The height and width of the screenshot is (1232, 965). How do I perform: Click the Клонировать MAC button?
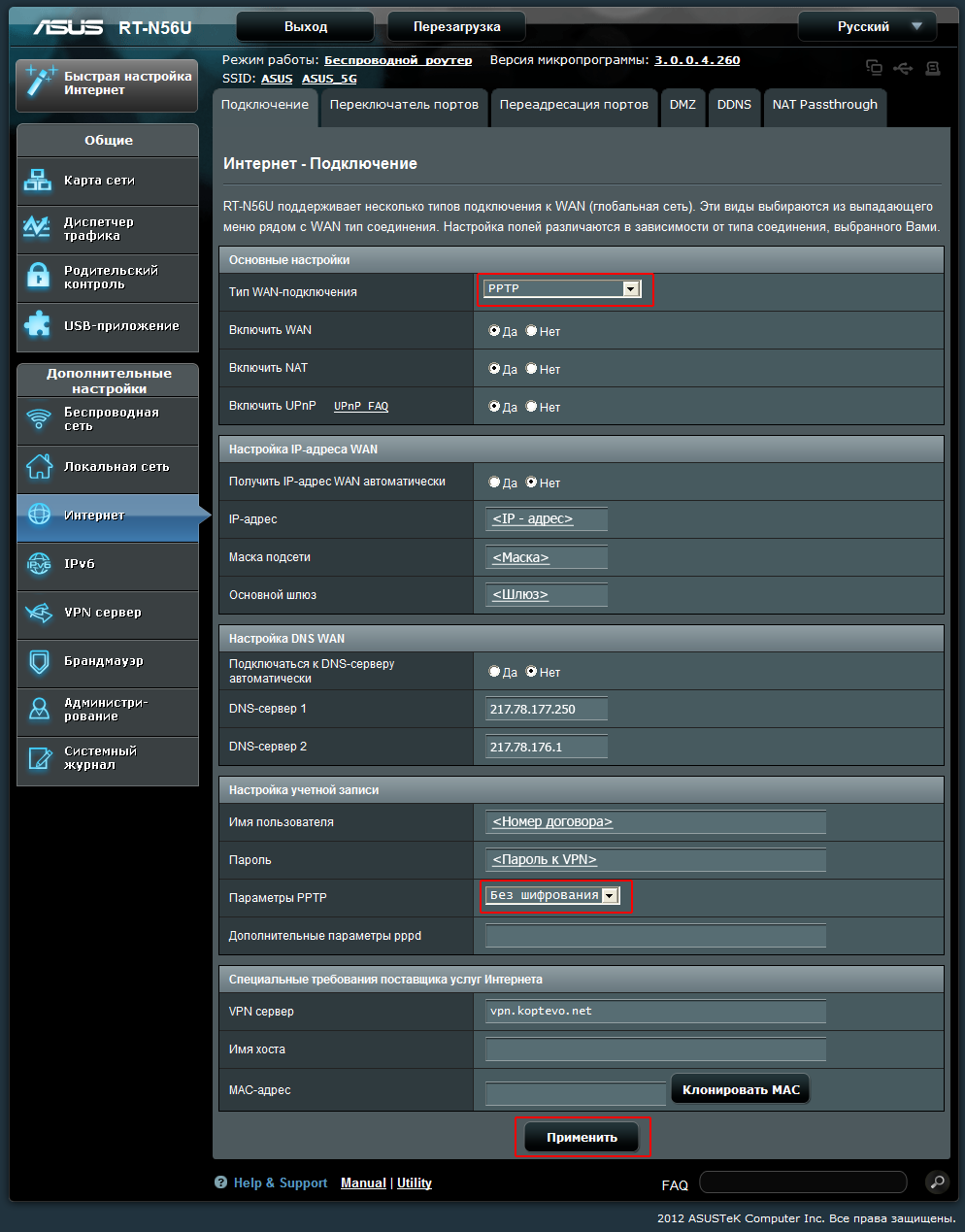[741, 1089]
